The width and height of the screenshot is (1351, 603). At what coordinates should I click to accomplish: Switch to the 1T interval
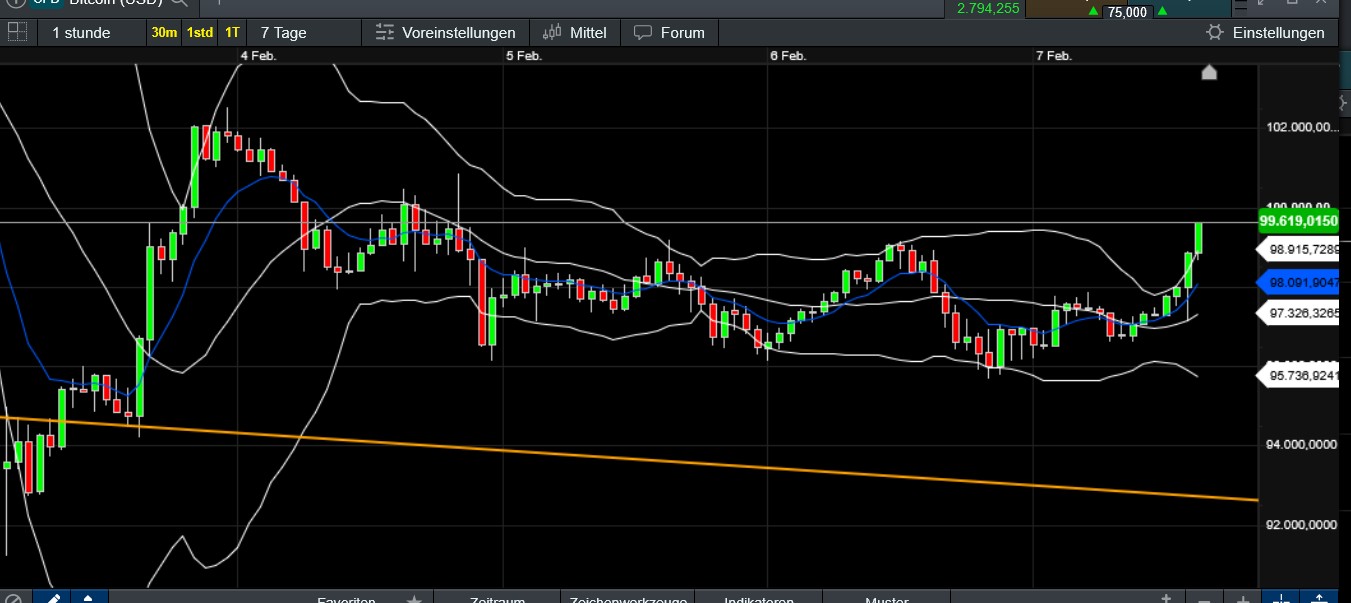232,32
